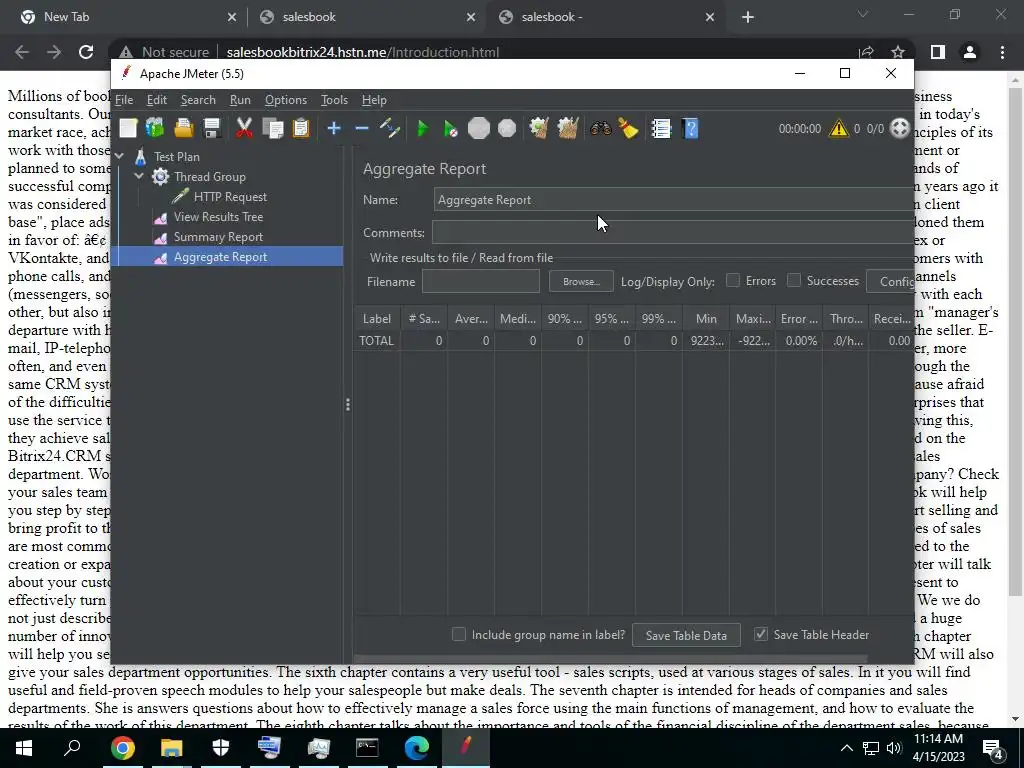Click Start no pauses icon
Image resolution: width=1024 pixels, height=768 pixels.
451,129
